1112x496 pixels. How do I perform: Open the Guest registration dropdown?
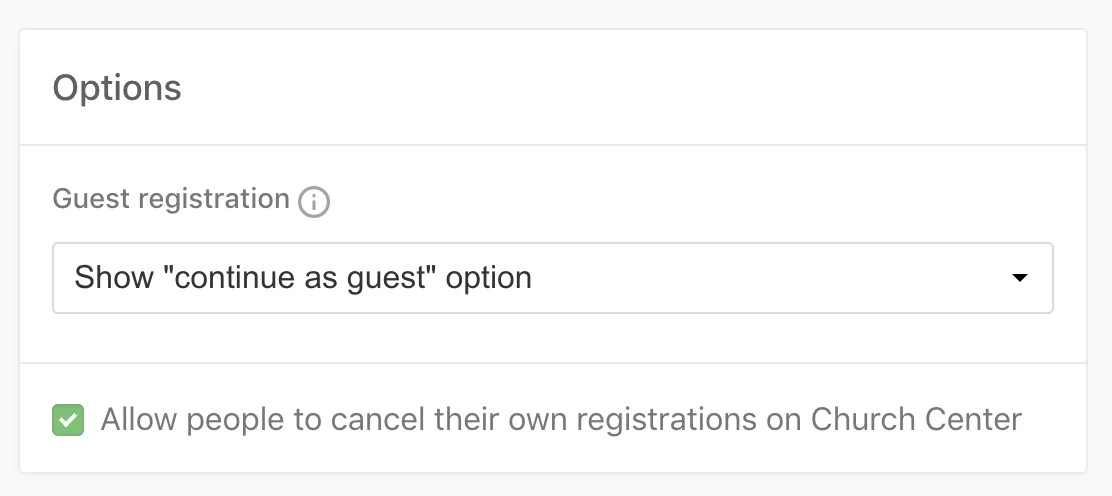click(552, 278)
